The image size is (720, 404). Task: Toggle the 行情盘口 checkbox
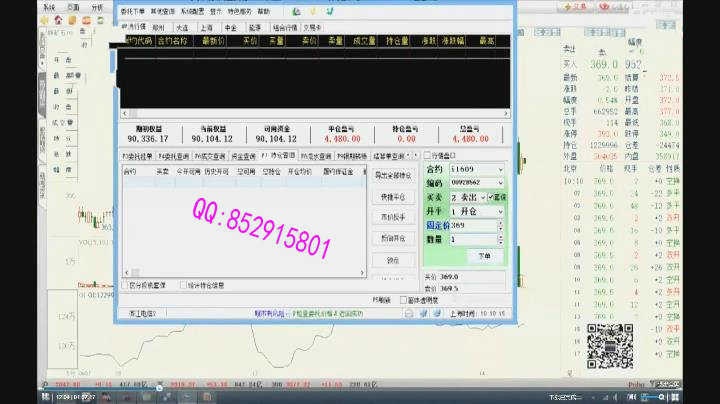427,156
